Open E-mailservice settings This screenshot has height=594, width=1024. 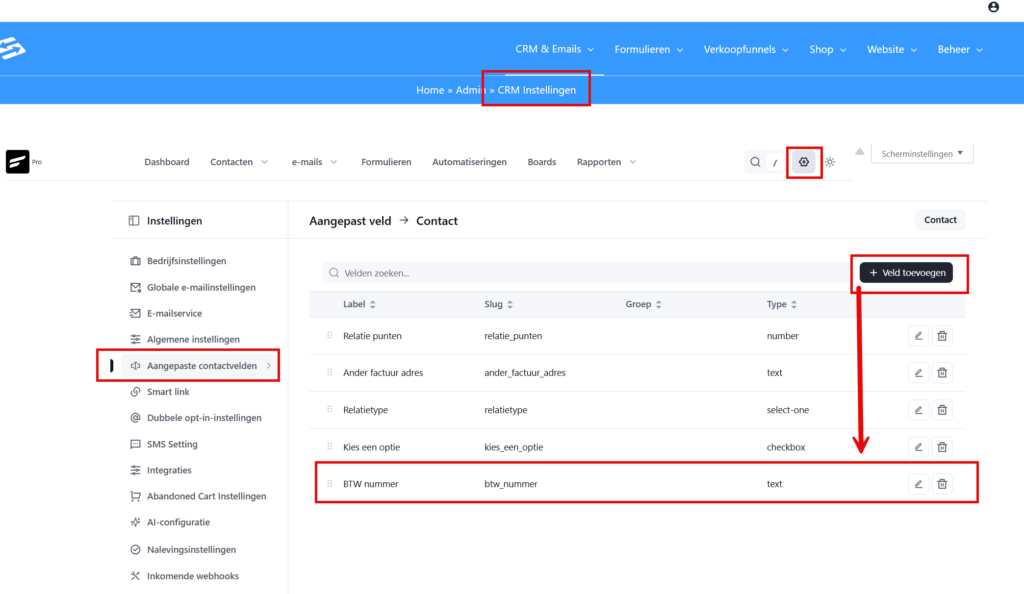coord(174,313)
